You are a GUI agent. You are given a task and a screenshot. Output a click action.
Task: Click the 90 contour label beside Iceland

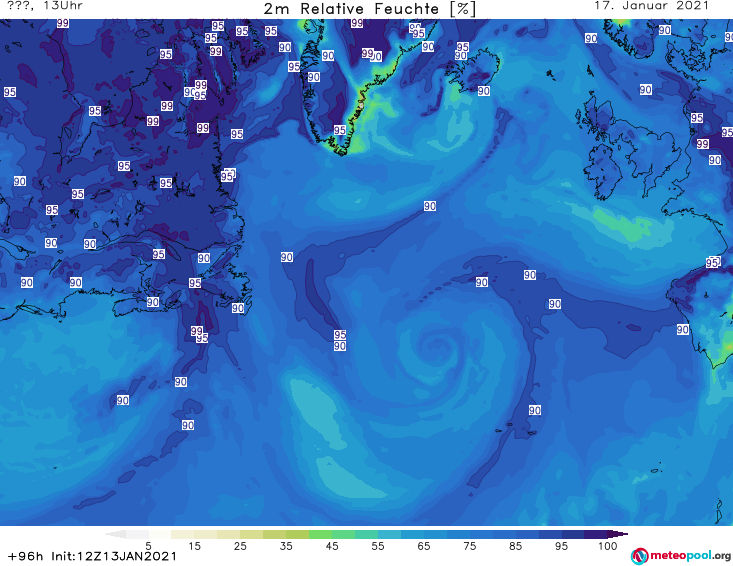484,91
